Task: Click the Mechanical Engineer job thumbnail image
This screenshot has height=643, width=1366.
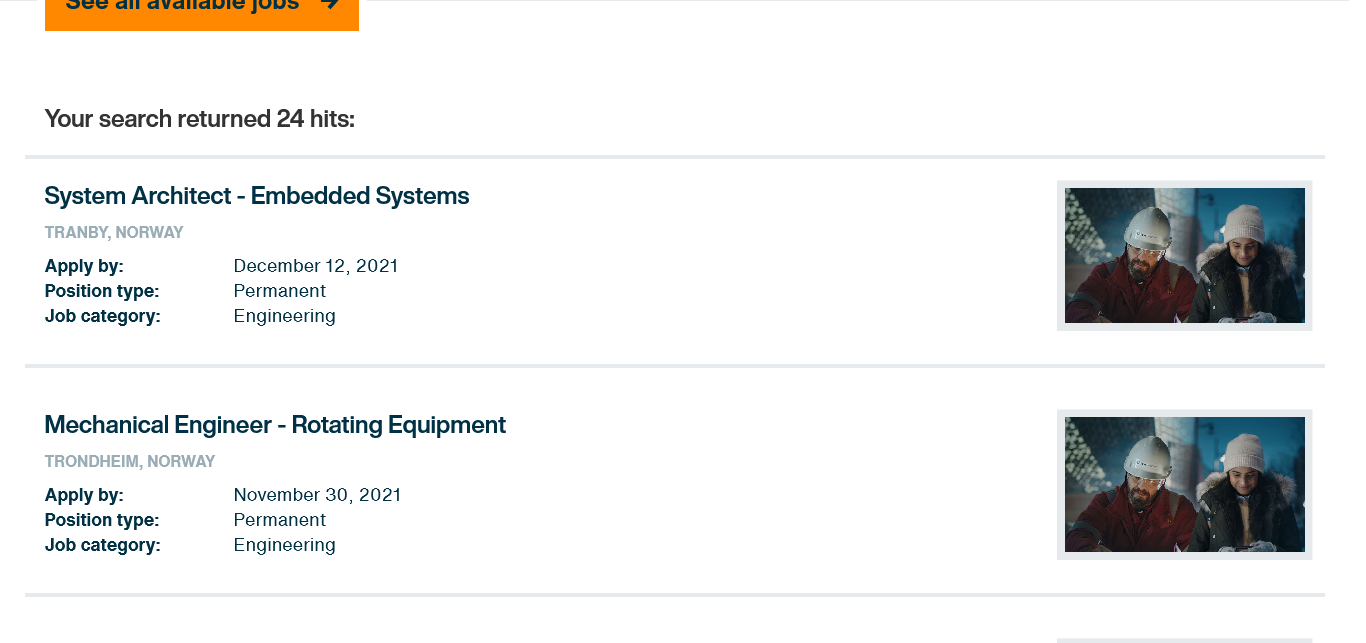Action: tap(1184, 484)
